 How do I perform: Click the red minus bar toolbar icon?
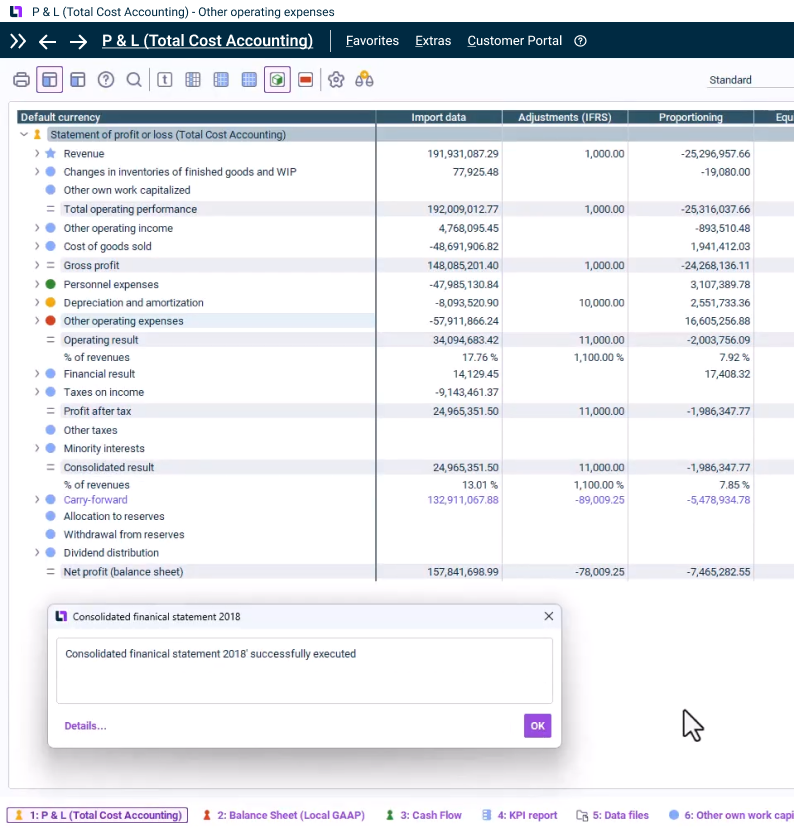click(x=306, y=80)
